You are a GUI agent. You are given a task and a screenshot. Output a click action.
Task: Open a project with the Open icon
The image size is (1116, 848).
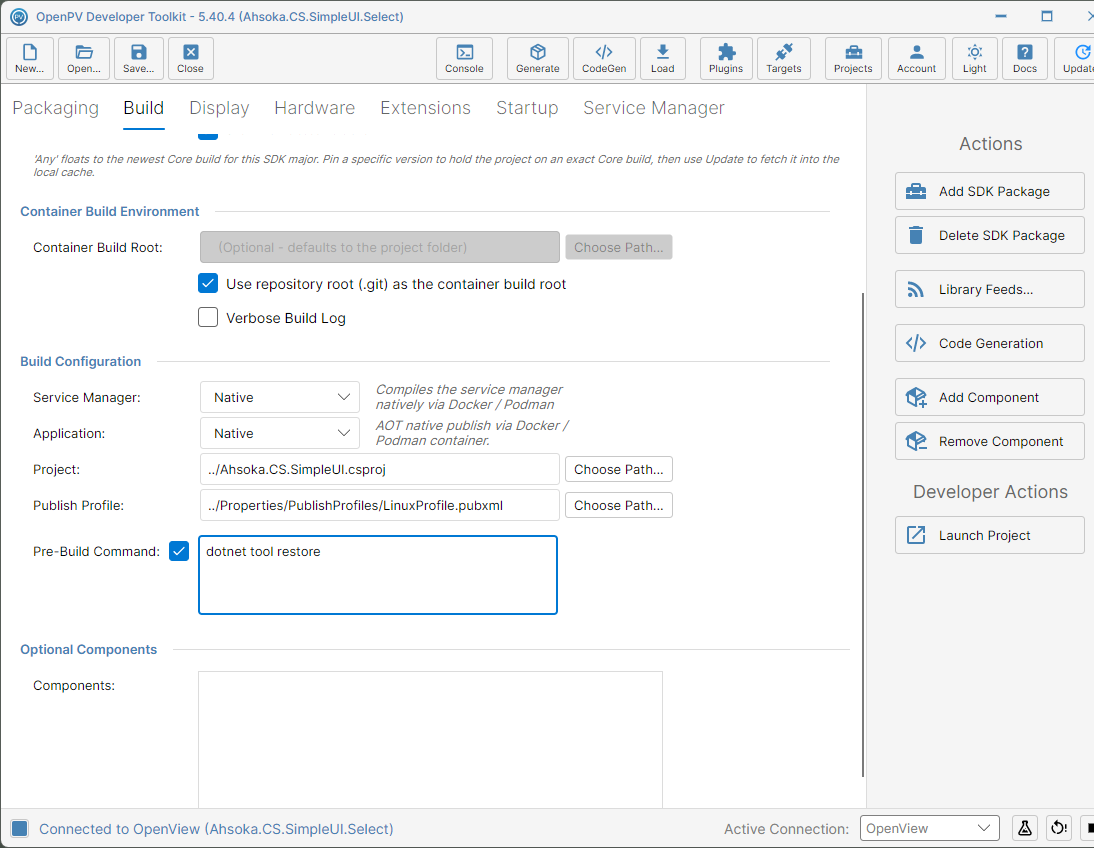coord(84,58)
